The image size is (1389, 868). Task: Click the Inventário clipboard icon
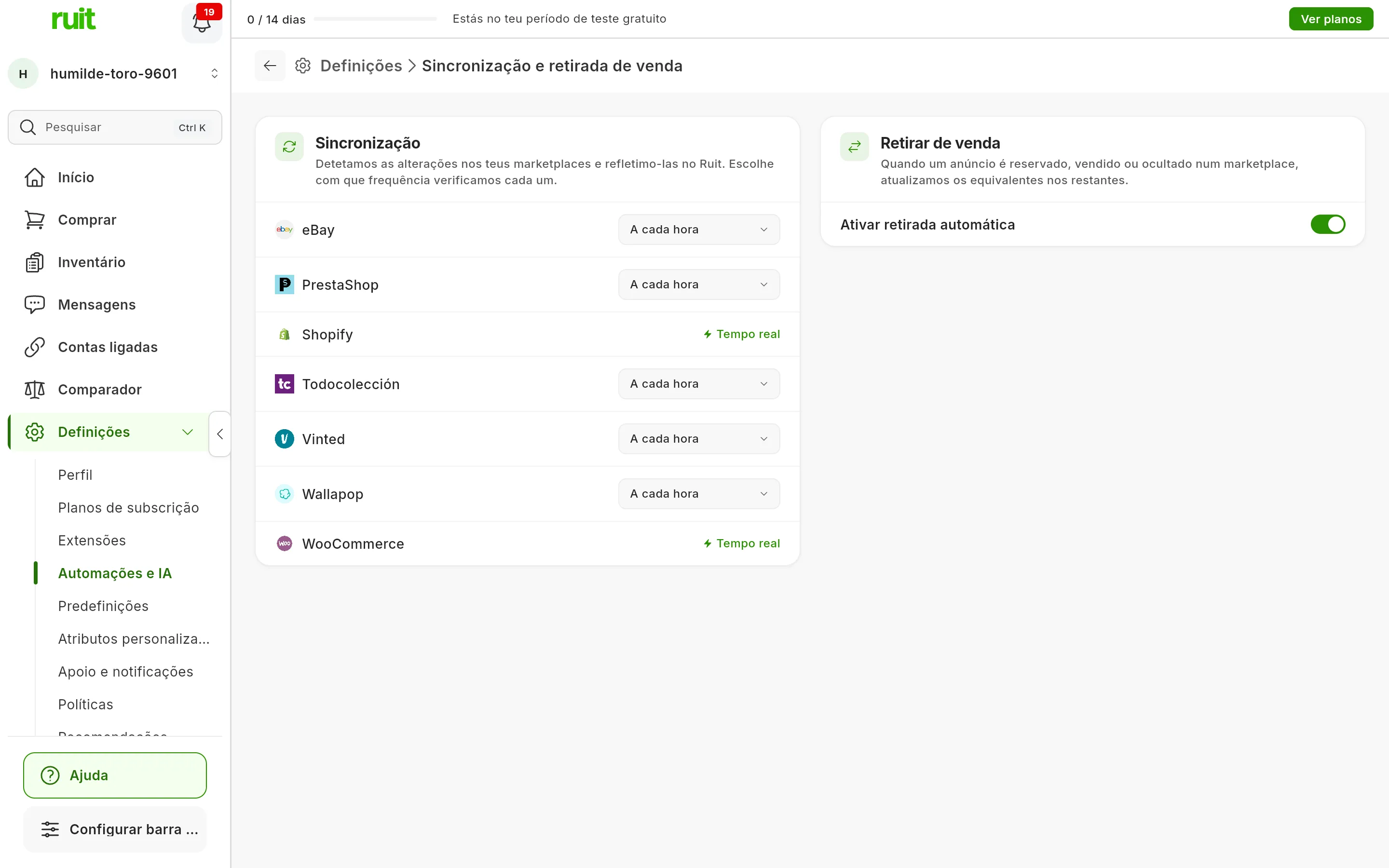[34, 262]
